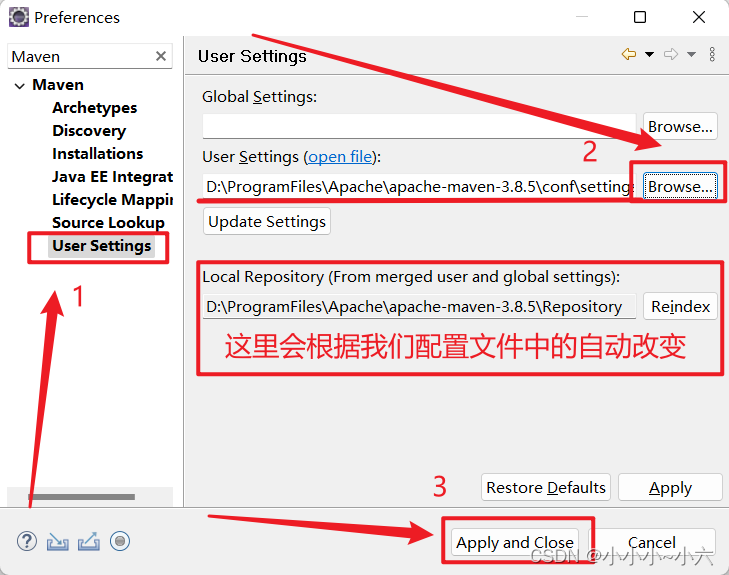Select User Settings in the tree
Screen dimensions: 729x575
[x=101, y=246]
